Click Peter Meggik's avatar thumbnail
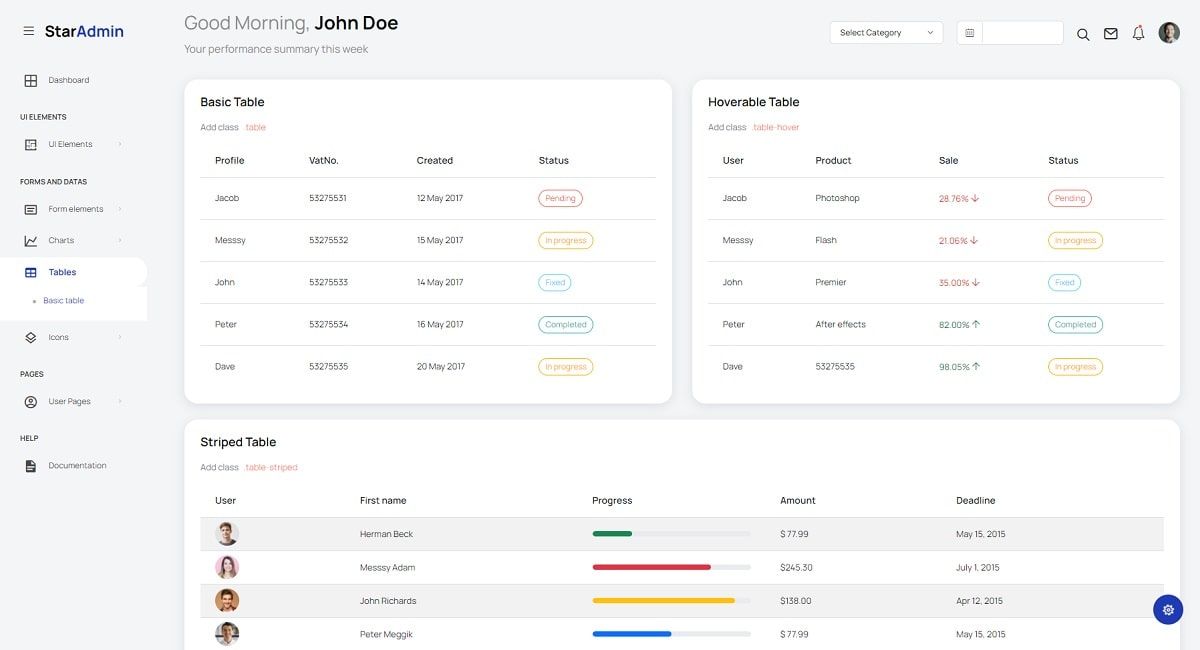The image size is (1200, 650). pyautogui.click(x=227, y=634)
